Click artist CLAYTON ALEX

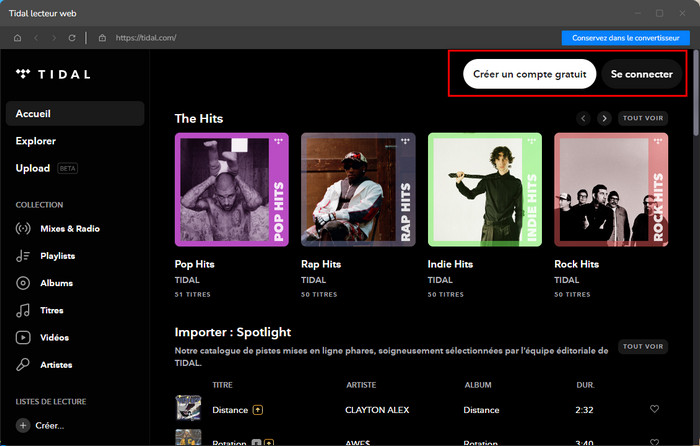pyautogui.click(x=377, y=410)
